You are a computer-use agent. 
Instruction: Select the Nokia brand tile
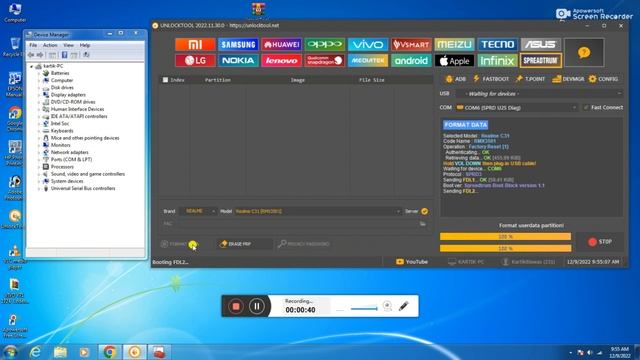pos(238,60)
